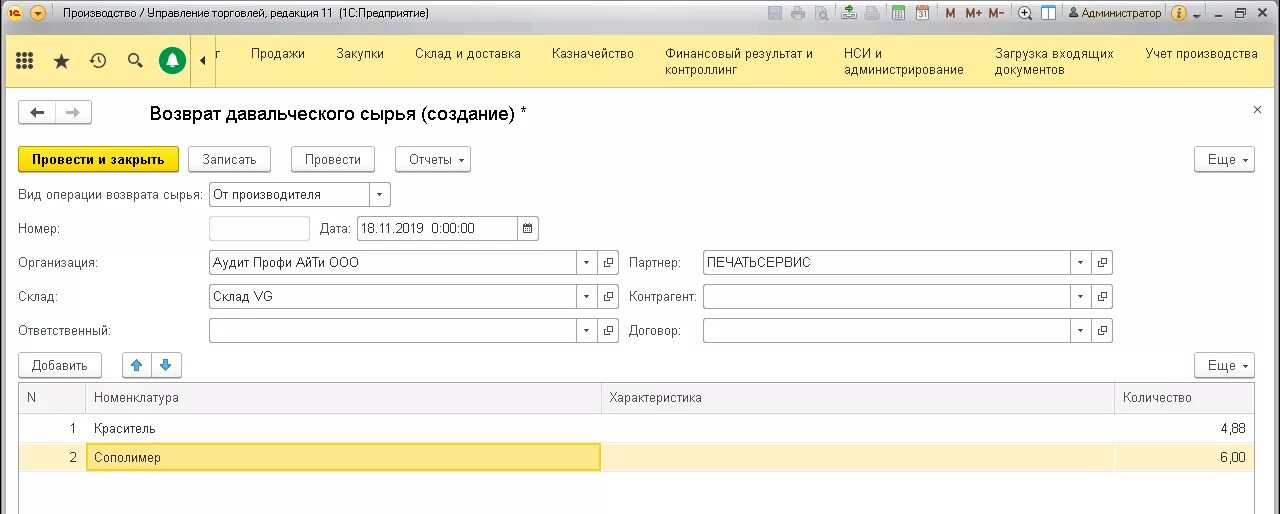Click the print preview icon
This screenshot has height=514, width=1280.
tap(821, 13)
